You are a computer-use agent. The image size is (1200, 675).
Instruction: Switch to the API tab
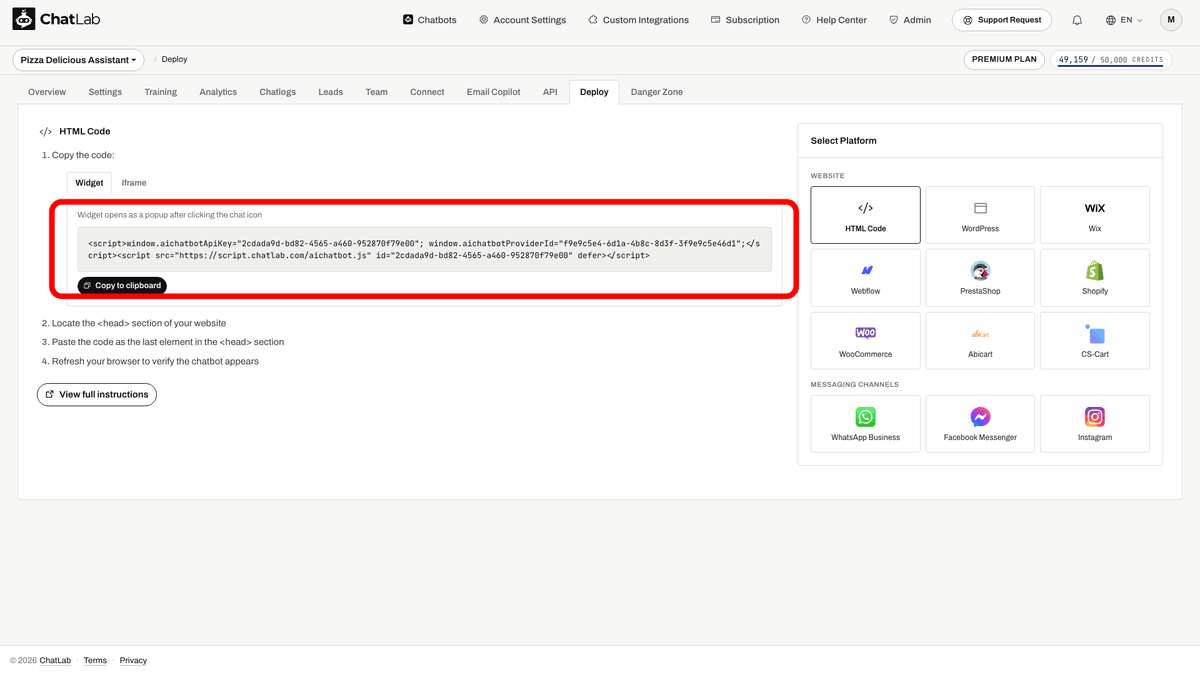tap(550, 92)
